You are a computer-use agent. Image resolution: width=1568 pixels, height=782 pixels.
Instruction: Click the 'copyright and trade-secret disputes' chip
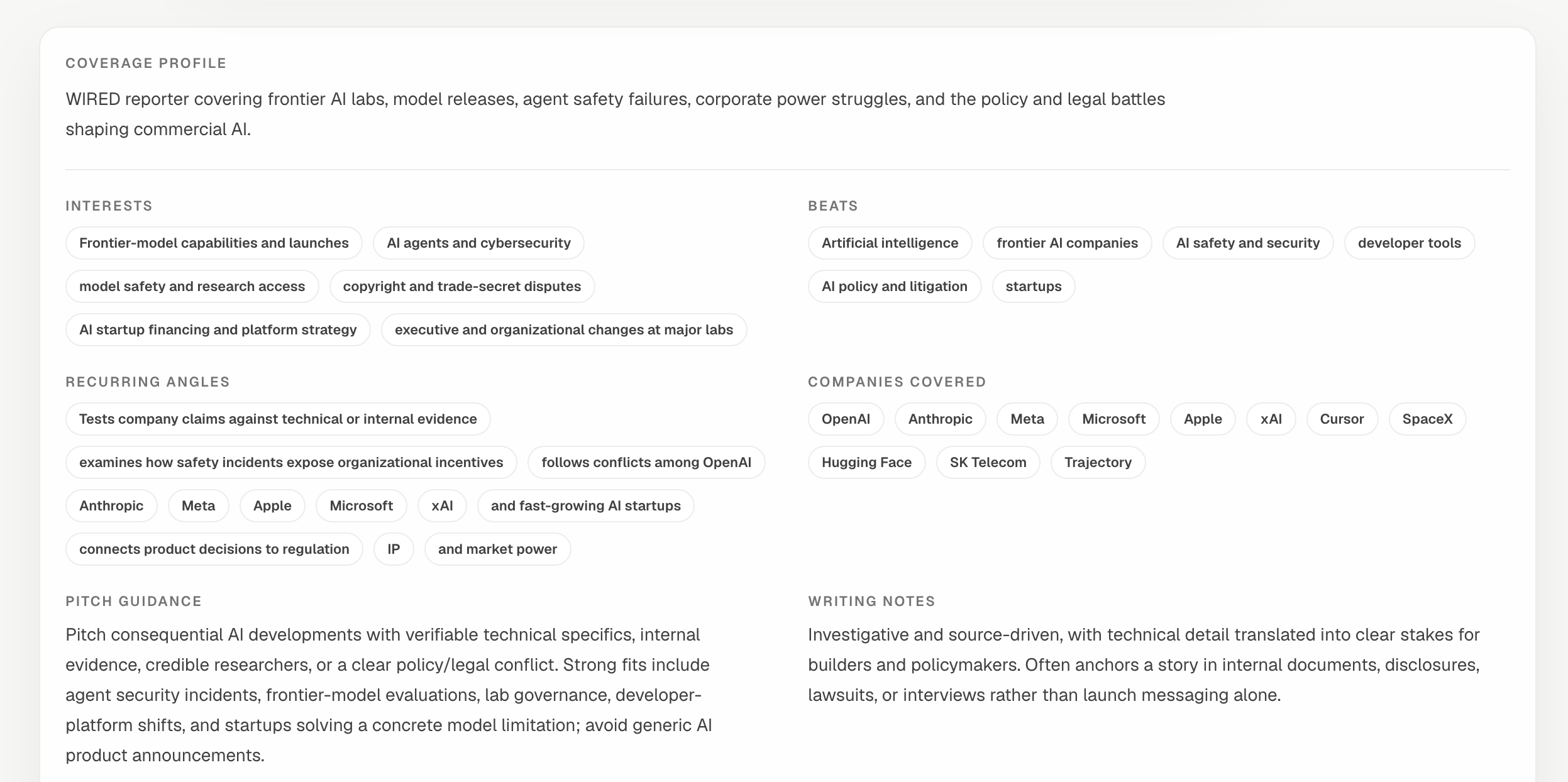pyautogui.click(x=462, y=287)
